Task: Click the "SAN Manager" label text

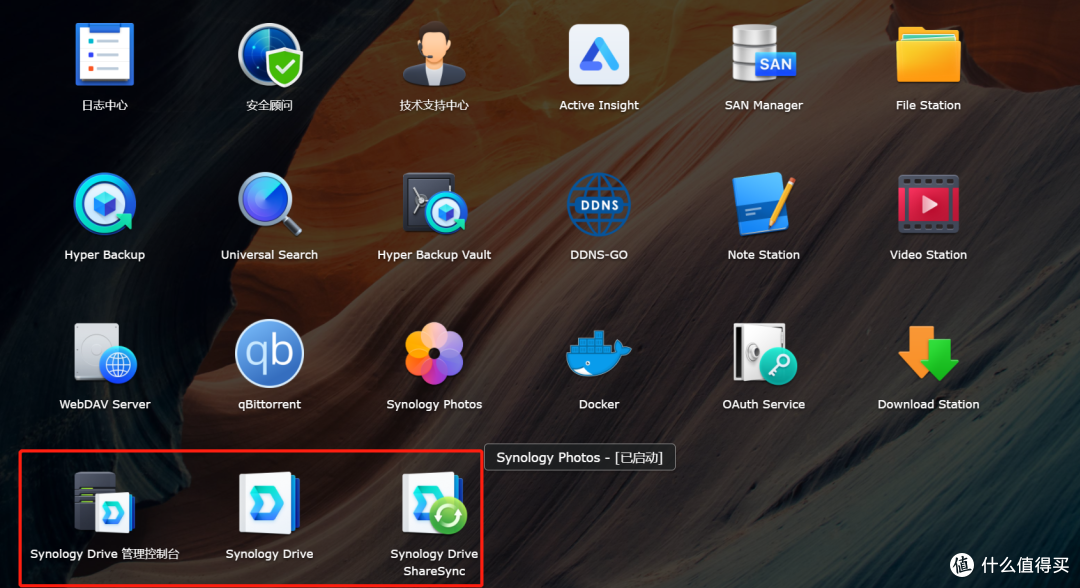Action: pyautogui.click(x=763, y=105)
